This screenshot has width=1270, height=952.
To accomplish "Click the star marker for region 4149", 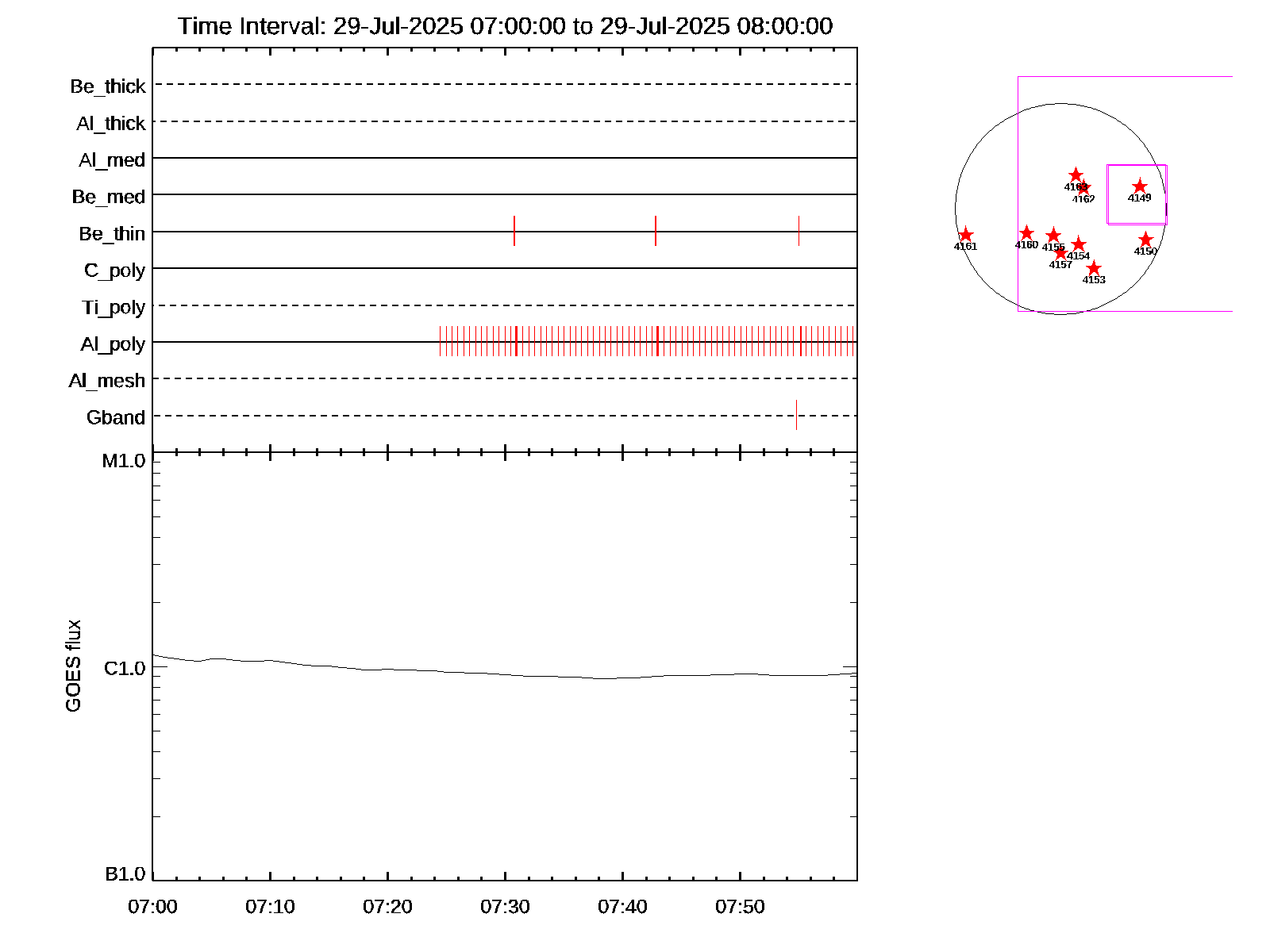I will [1139, 187].
